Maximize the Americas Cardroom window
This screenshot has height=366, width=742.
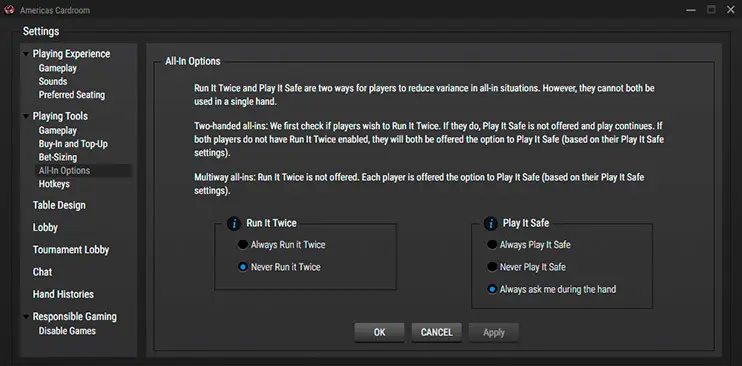click(711, 9)
